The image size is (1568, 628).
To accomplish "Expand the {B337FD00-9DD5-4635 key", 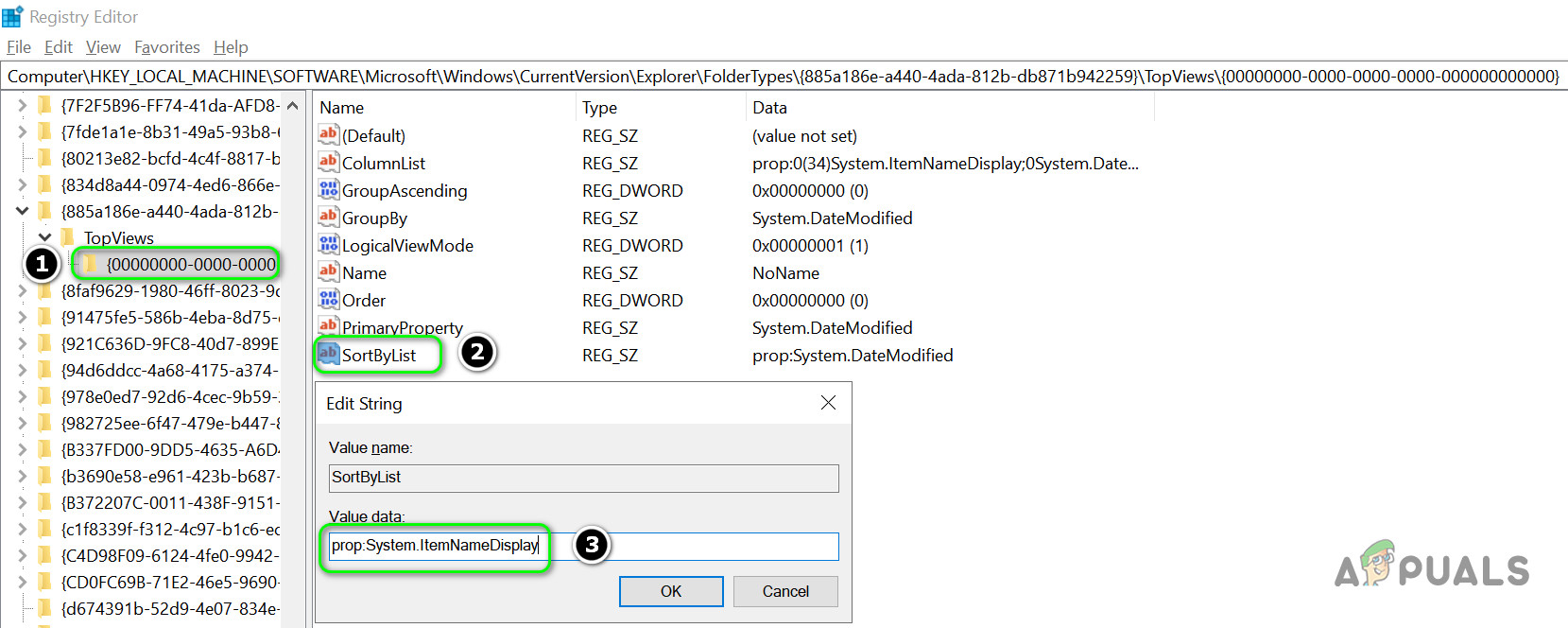I will [x=22, y=450].
